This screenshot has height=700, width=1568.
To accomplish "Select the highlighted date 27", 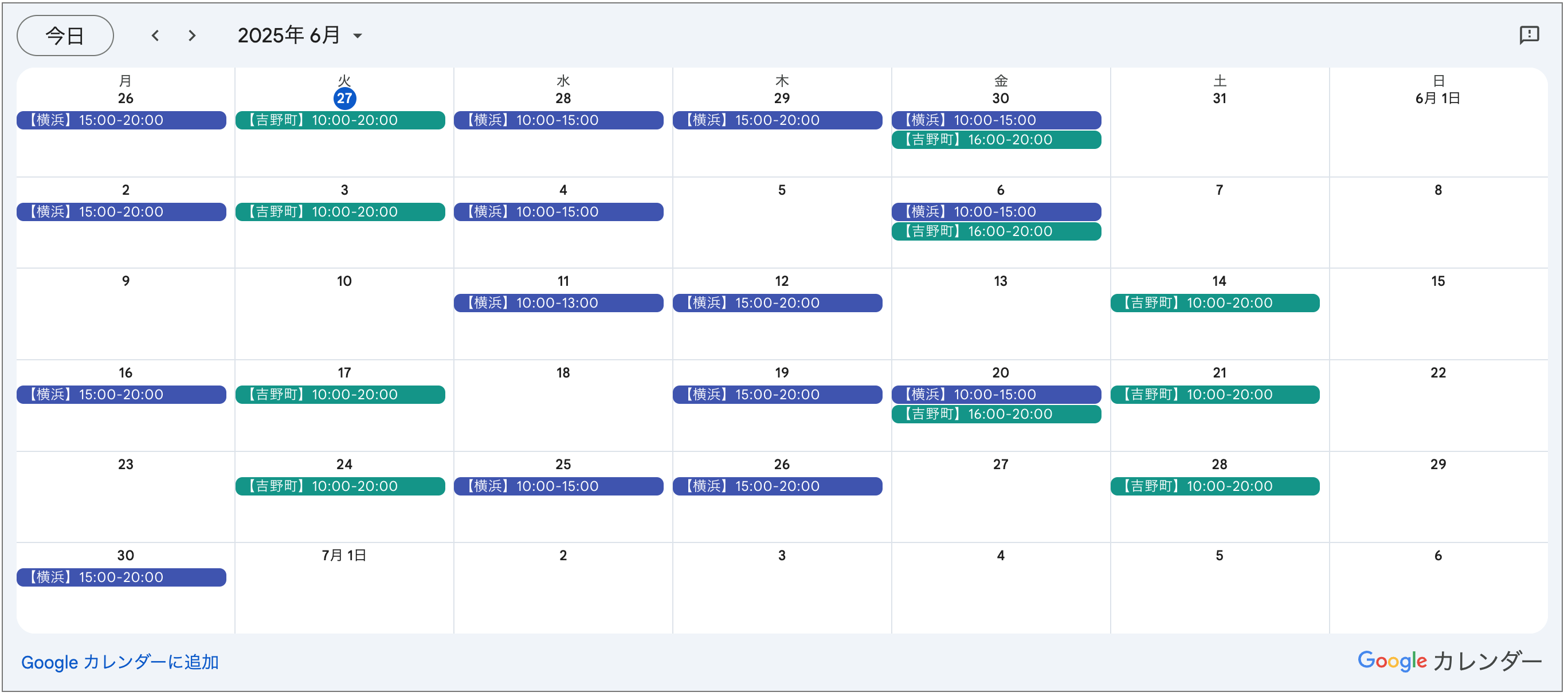I will coord(344,98).
